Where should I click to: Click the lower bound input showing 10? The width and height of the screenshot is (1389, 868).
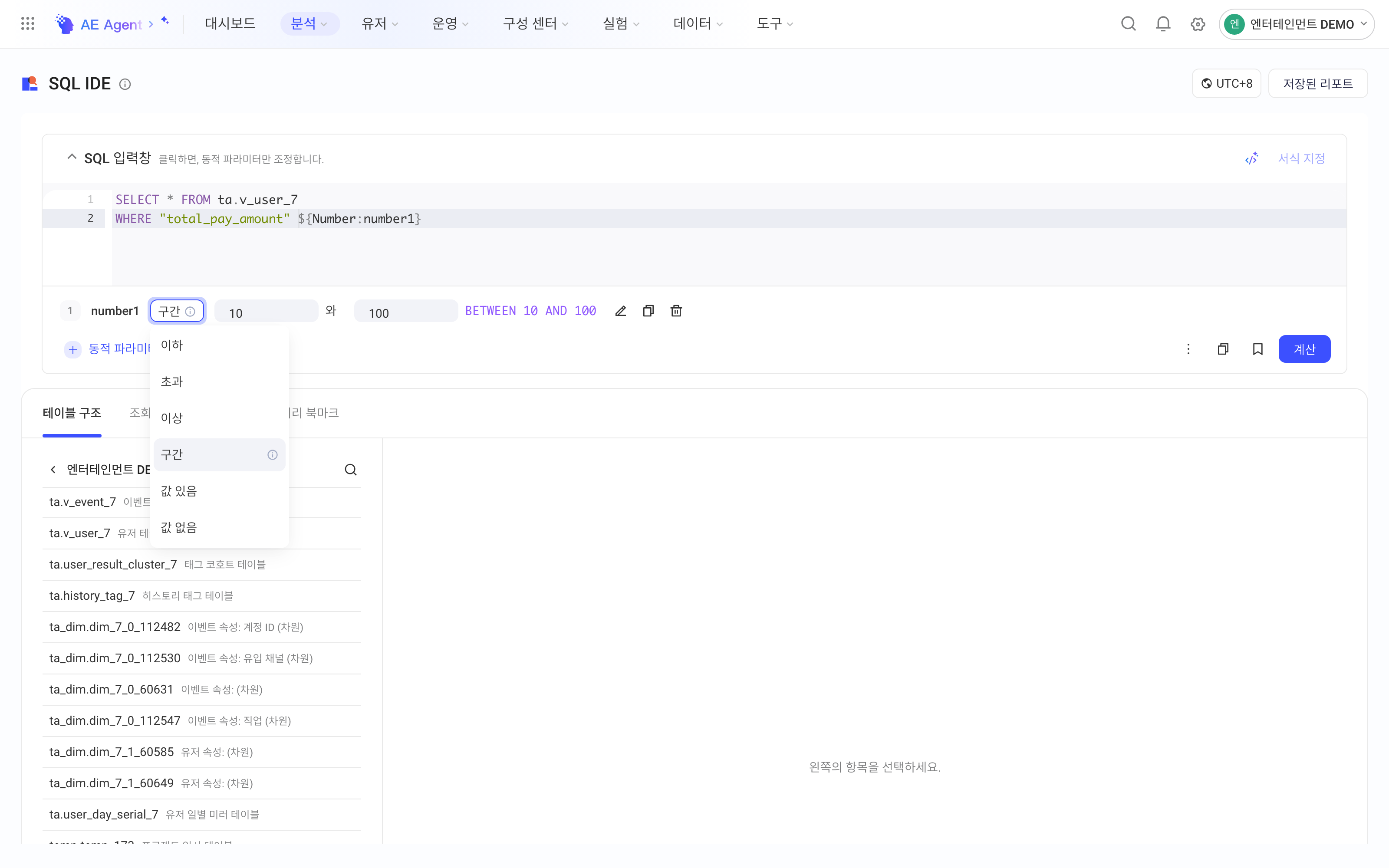pyautogui.click(x=267, y=311)
